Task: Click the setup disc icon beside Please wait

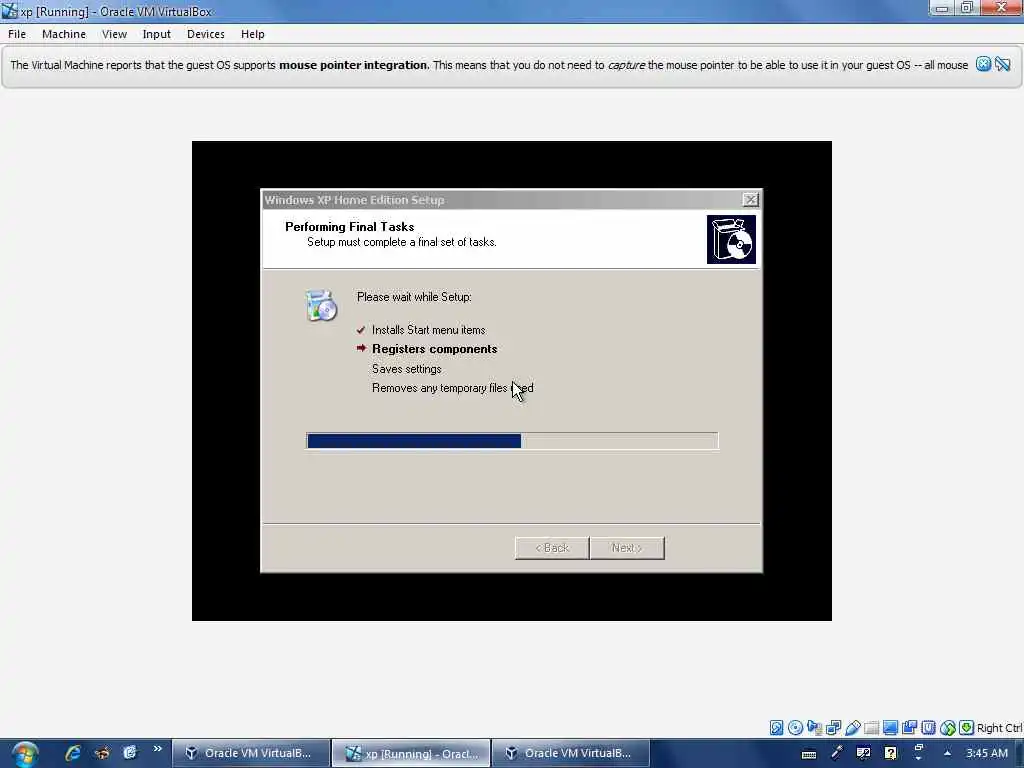Action: [321, 306]
